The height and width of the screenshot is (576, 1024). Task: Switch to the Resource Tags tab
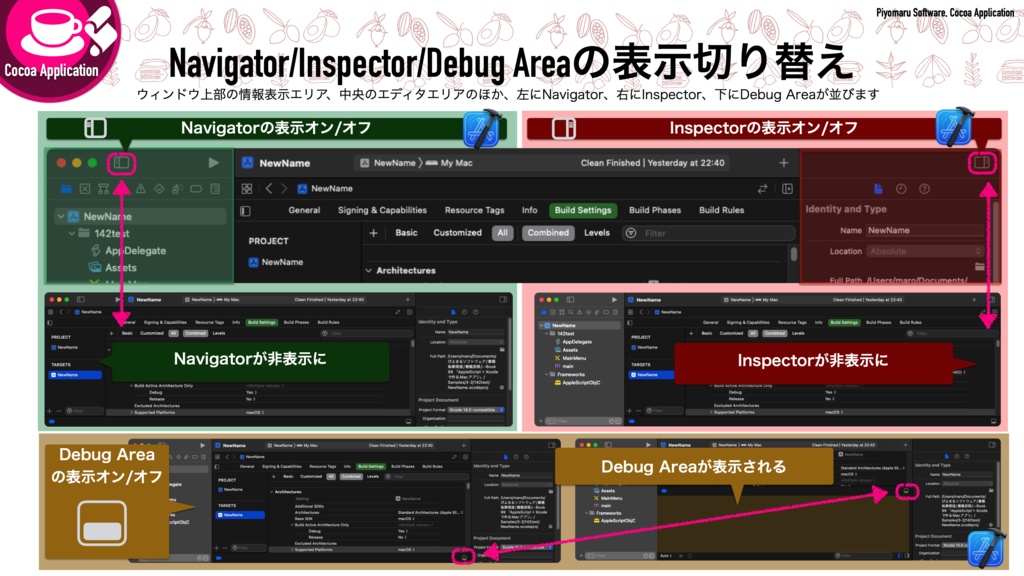[474, 210]
